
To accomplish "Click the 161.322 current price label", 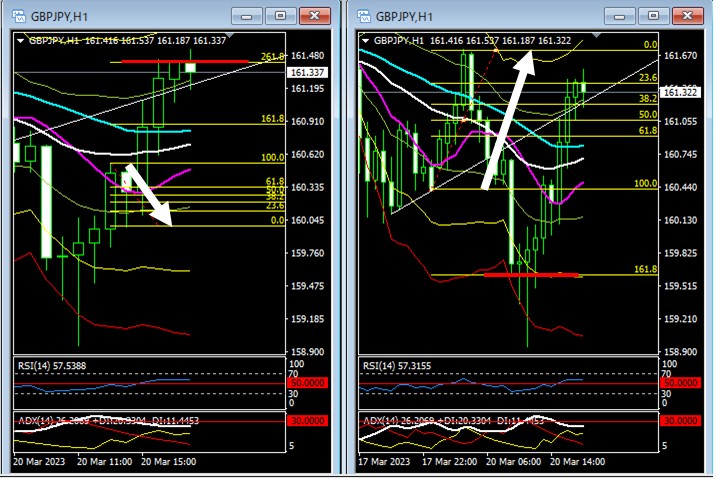I will tap(680, 92).
